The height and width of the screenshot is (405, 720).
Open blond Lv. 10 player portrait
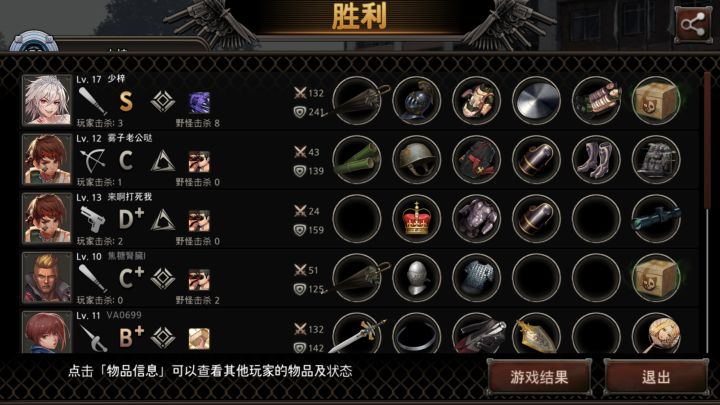coord(47,278)
